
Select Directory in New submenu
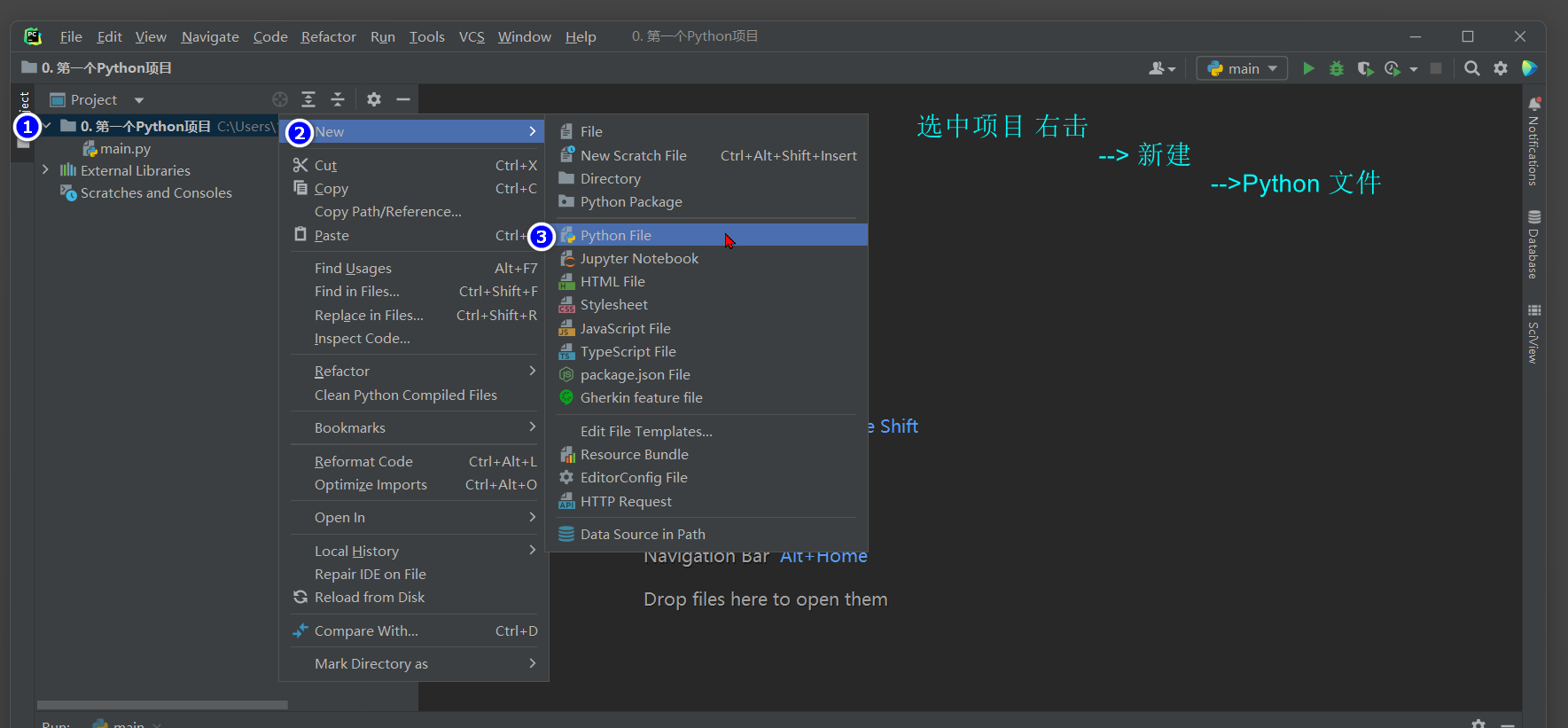pyautogui.click(x=707, y=178)
